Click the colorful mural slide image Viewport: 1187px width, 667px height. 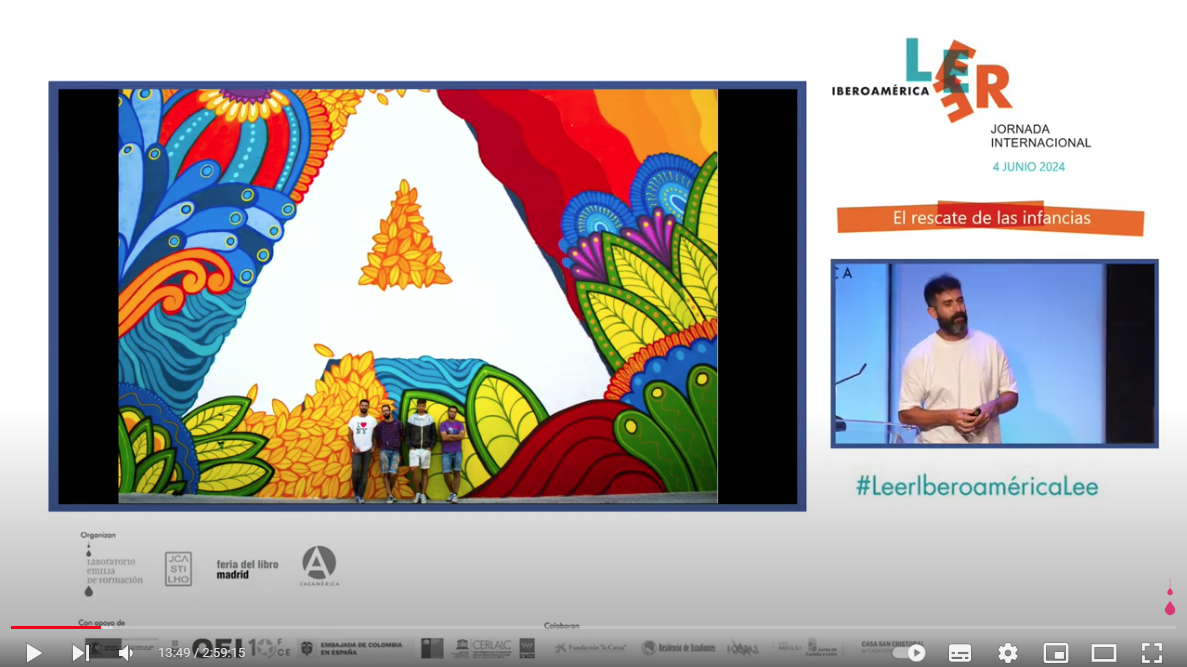pos(418,296)
